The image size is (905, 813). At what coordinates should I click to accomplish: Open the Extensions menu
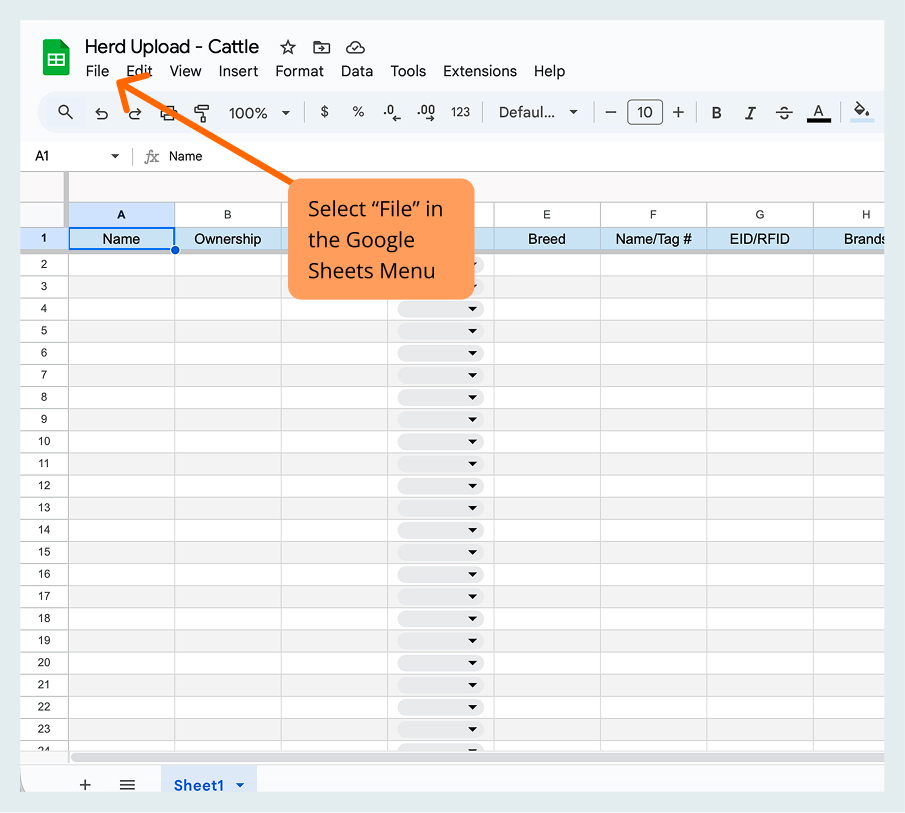(480, 71)
